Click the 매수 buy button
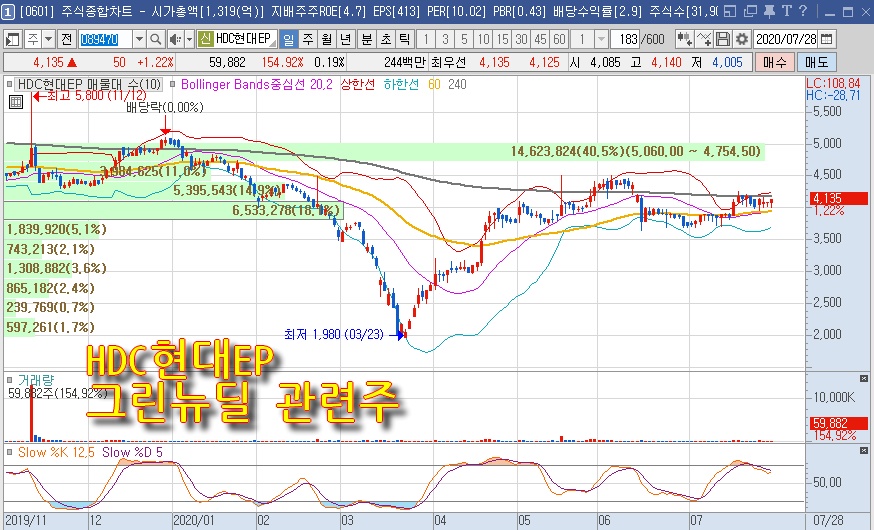Image resolution: width=874 pixels, height=530 pixels. pyautogui.click(x=774, y=62)
